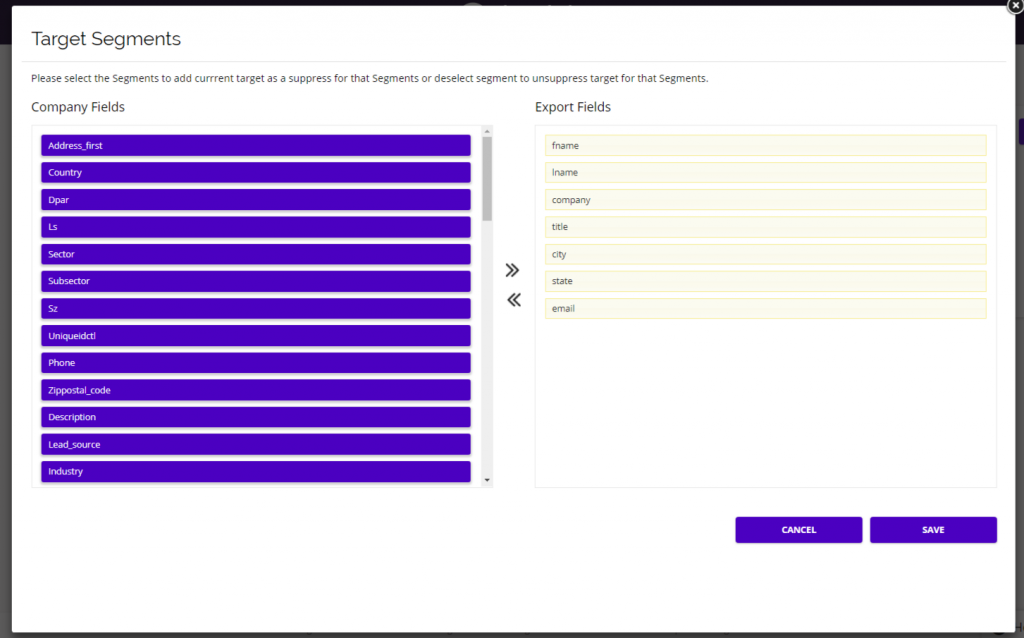Click the fname export field
The height and width of the screenshot is (638, 1024).
coord(765,145)
